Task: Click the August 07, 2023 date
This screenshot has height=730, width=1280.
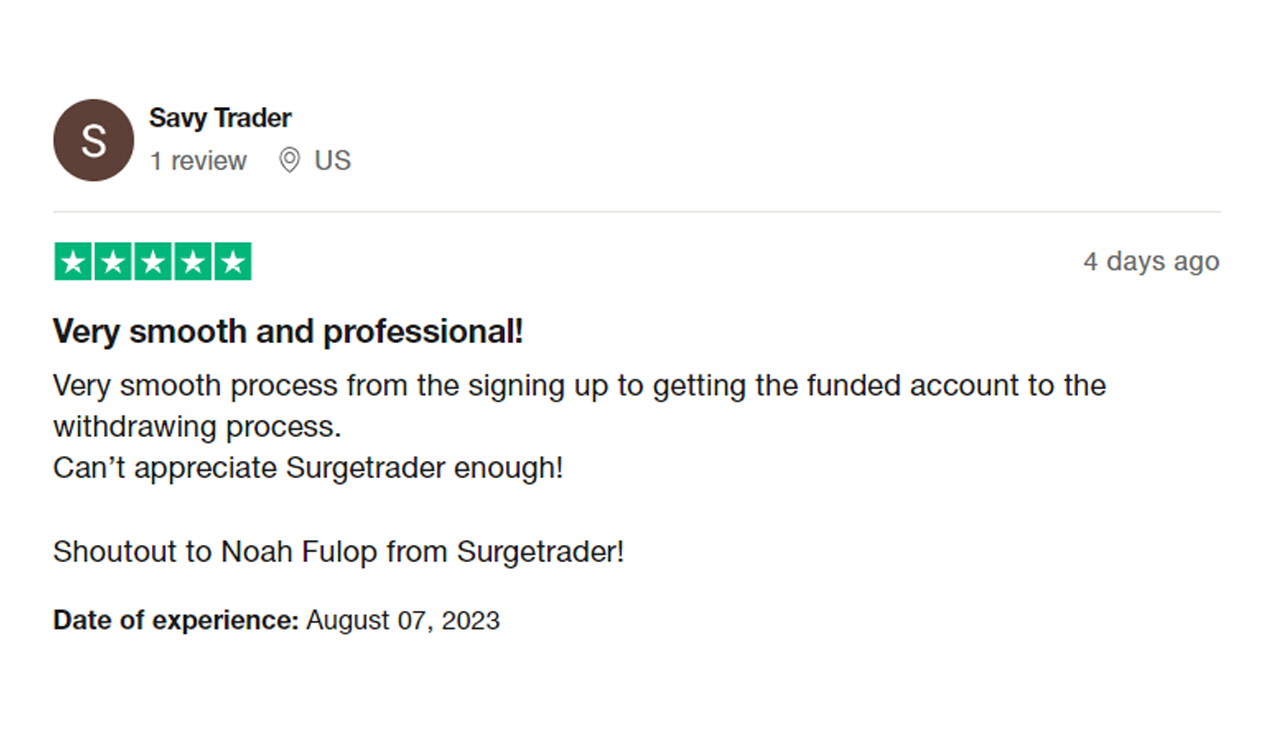Action: (x=403, y=620)
